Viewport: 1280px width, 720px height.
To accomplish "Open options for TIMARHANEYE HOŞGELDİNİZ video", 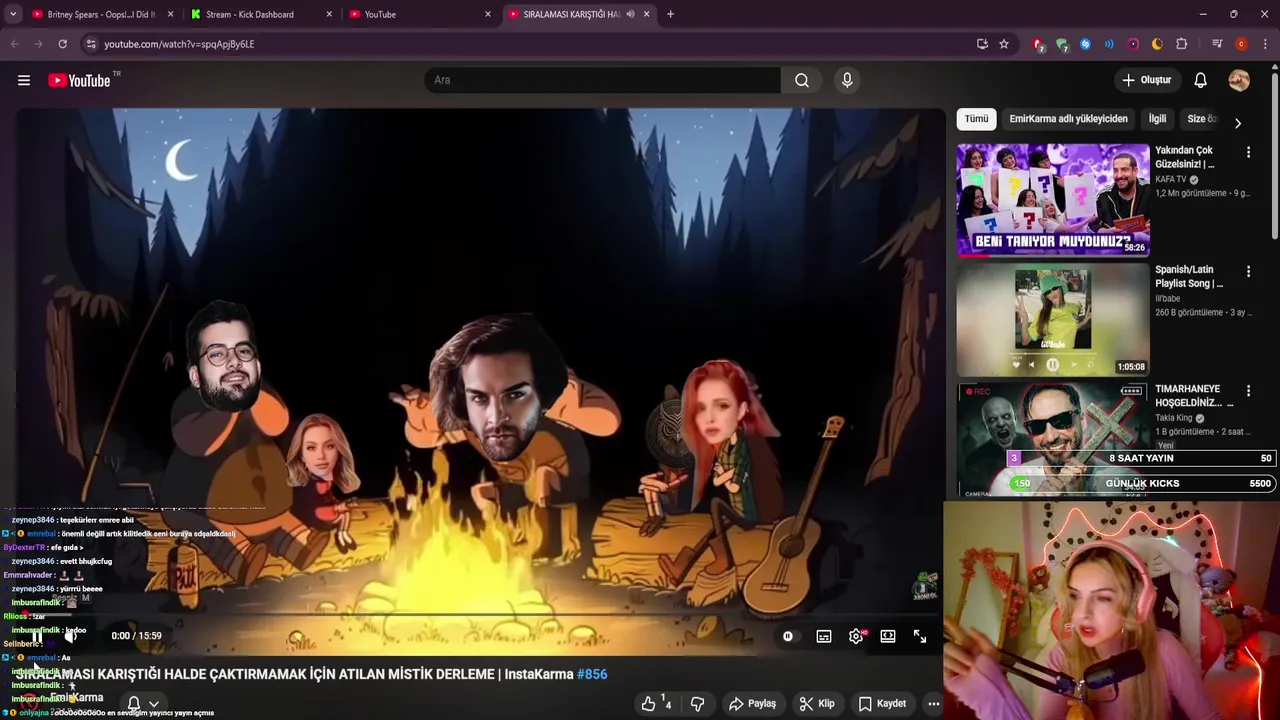I will pos(1248,390).
